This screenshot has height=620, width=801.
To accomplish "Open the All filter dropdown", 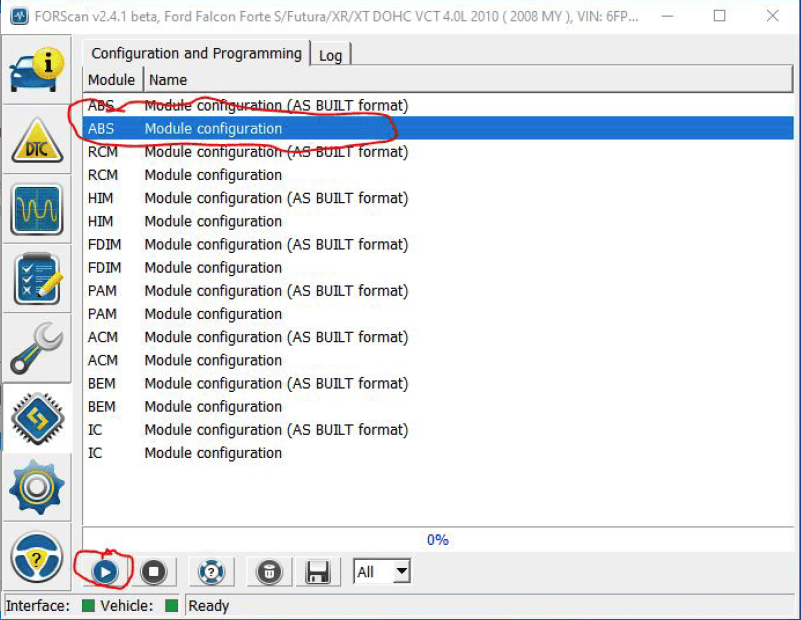I will (382, 571).
